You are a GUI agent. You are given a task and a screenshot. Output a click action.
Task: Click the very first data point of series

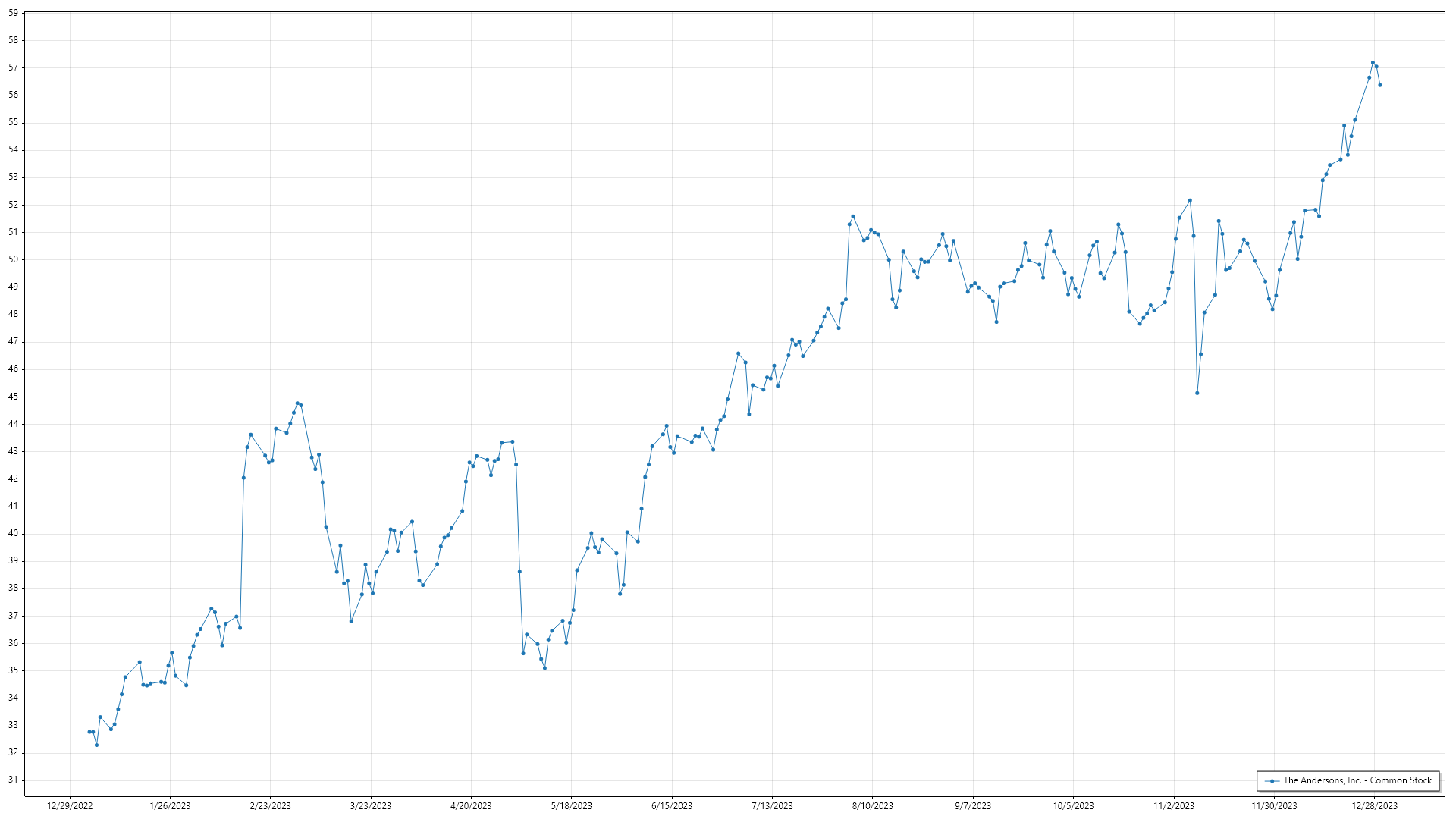tap(89, 732)
